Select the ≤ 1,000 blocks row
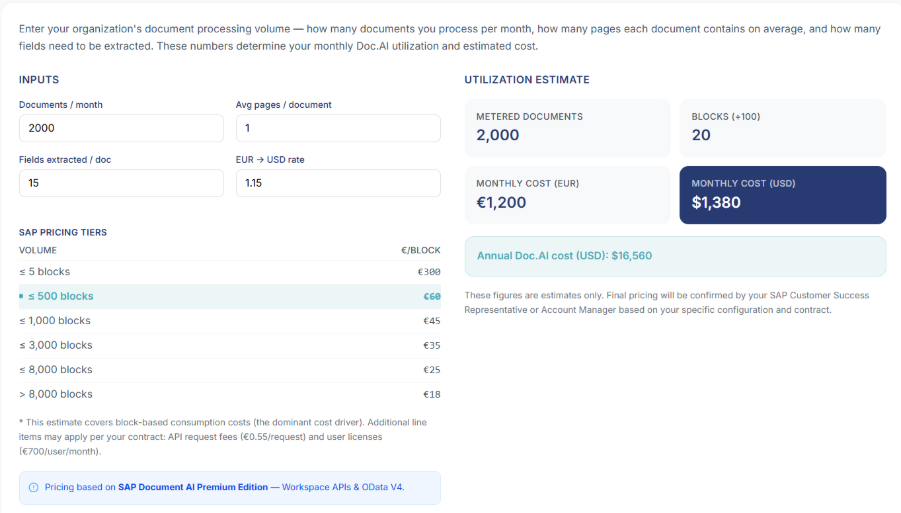The height and width of the screenshot is (513, 901). [x=230, y=321]
